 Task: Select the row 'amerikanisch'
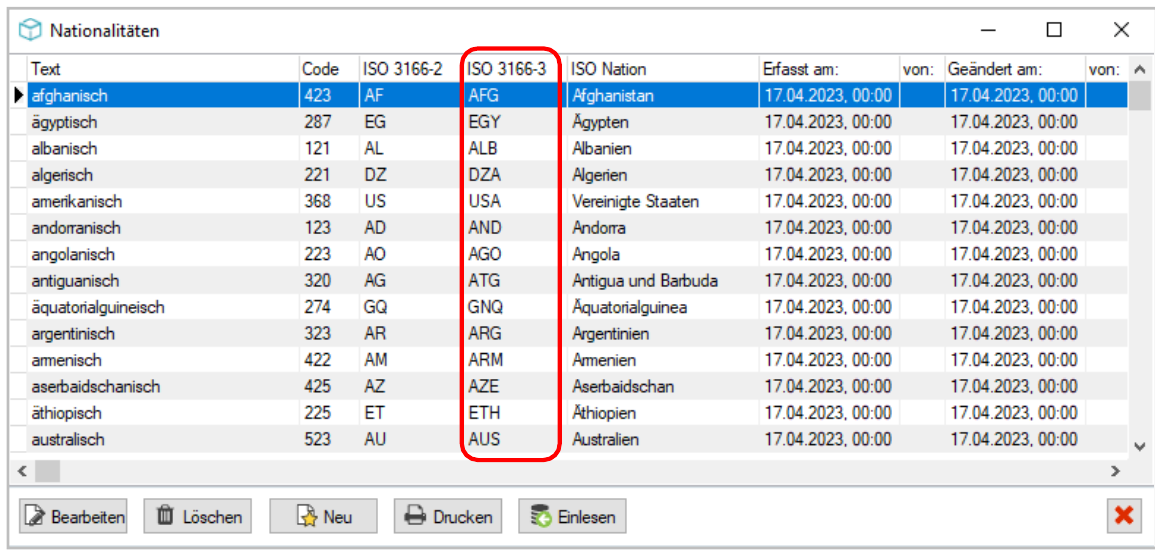(x=570, y=201)
